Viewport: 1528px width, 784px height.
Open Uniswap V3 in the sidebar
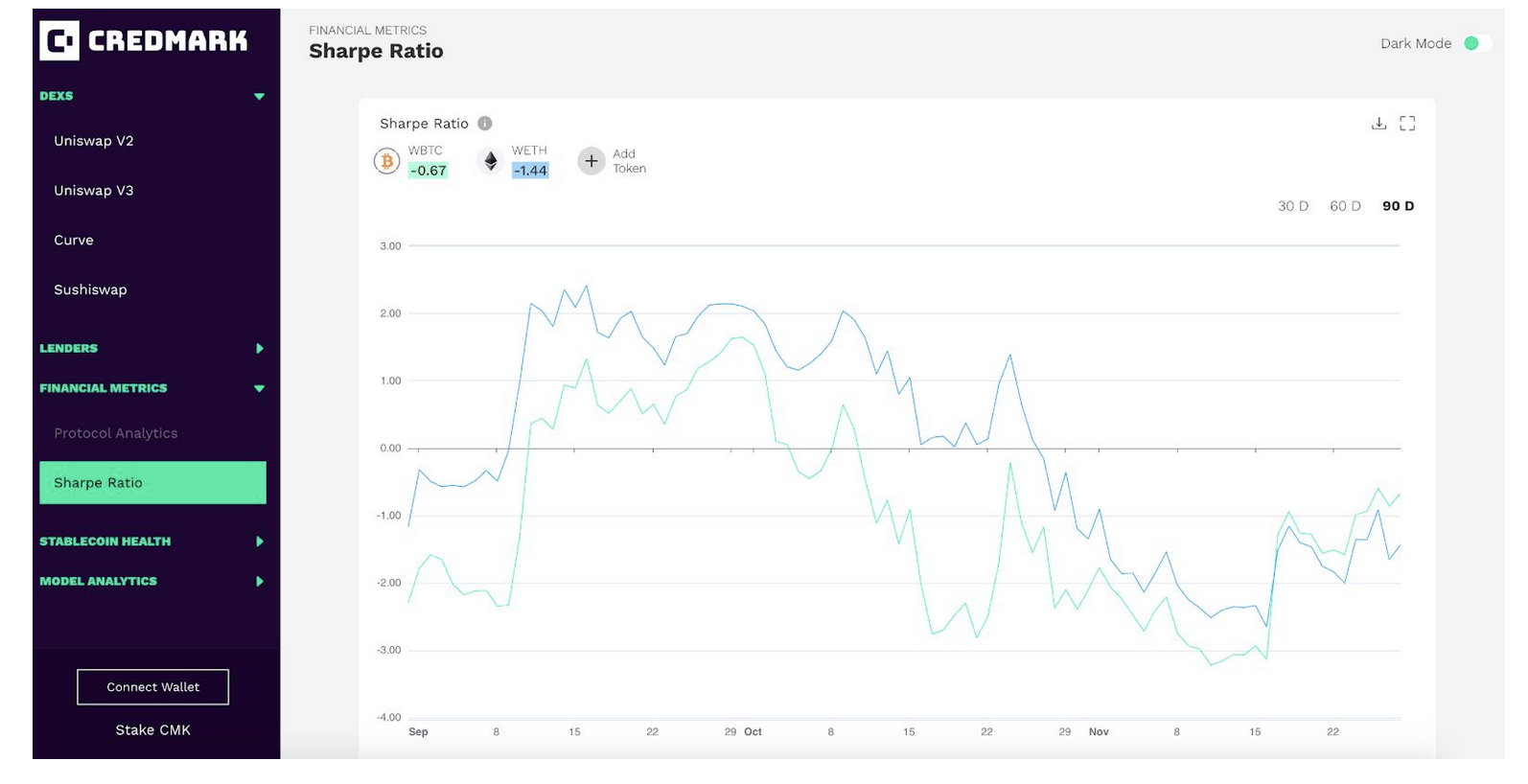pyautogui.click(x=94, y=191)
